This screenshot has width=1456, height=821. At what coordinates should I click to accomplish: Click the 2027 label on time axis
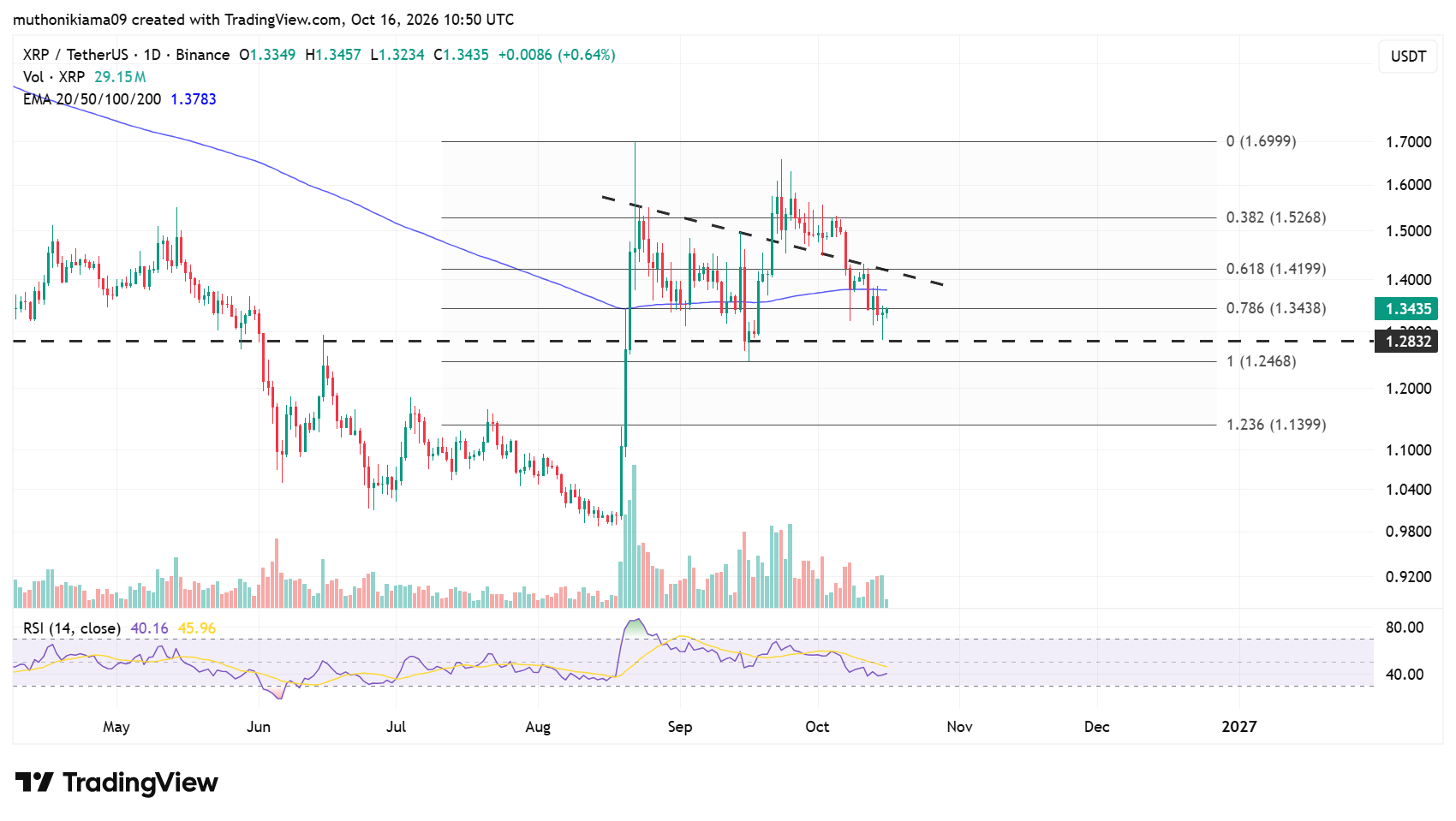coord(1239,727)
